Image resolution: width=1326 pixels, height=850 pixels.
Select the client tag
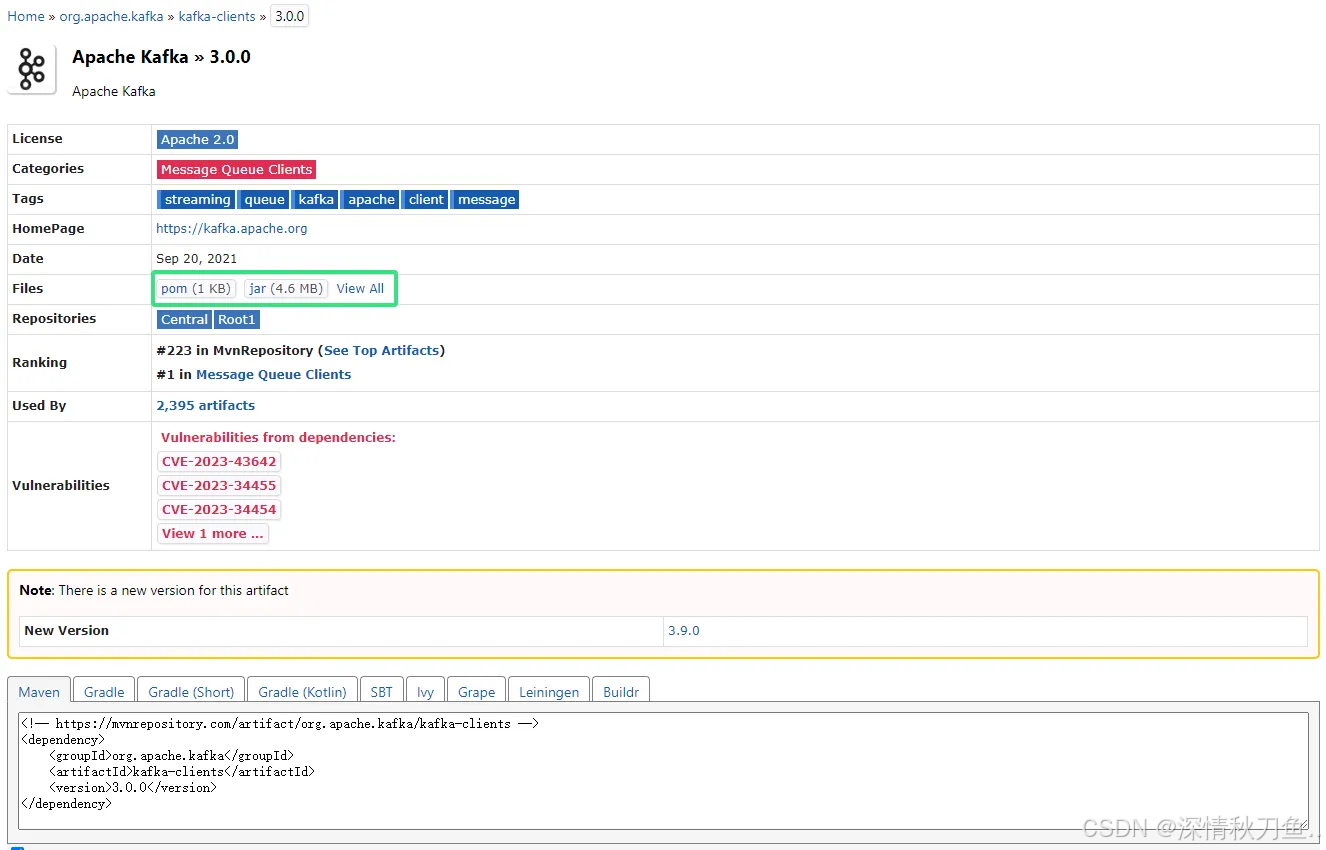tap(426, 199)
